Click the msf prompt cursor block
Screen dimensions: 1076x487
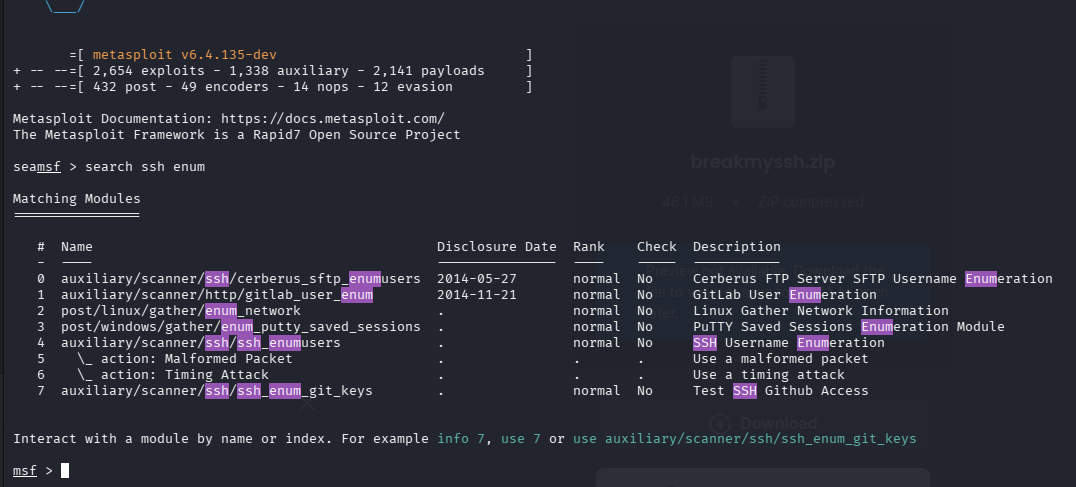[x=65, y=471]
